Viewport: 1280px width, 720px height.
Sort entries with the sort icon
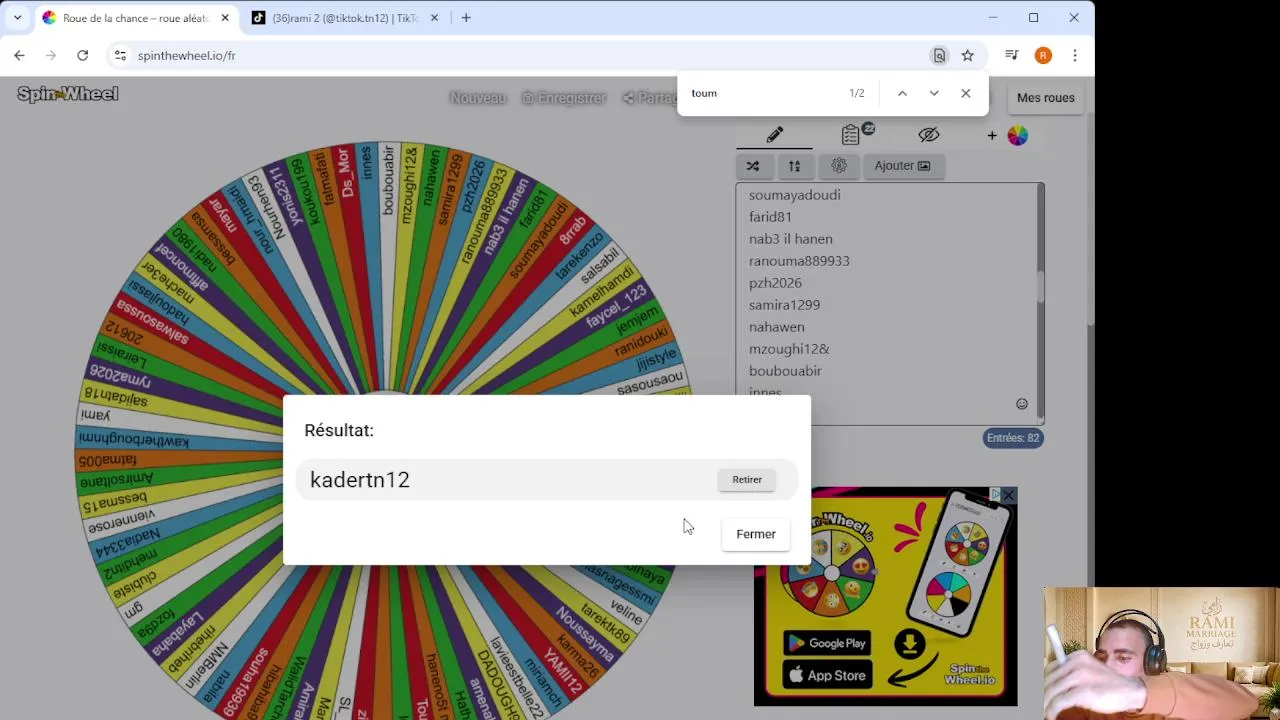coord(794,166)
